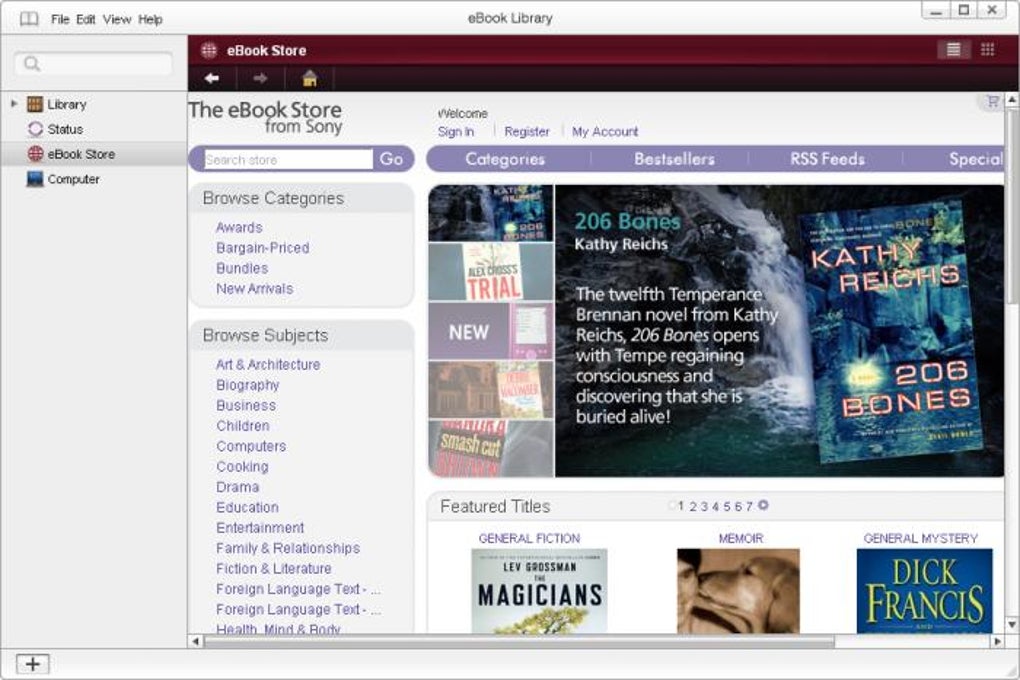Click the Register link
Image resolution: width=1020 pixels, height=680 pixels.
click(527, 131)
